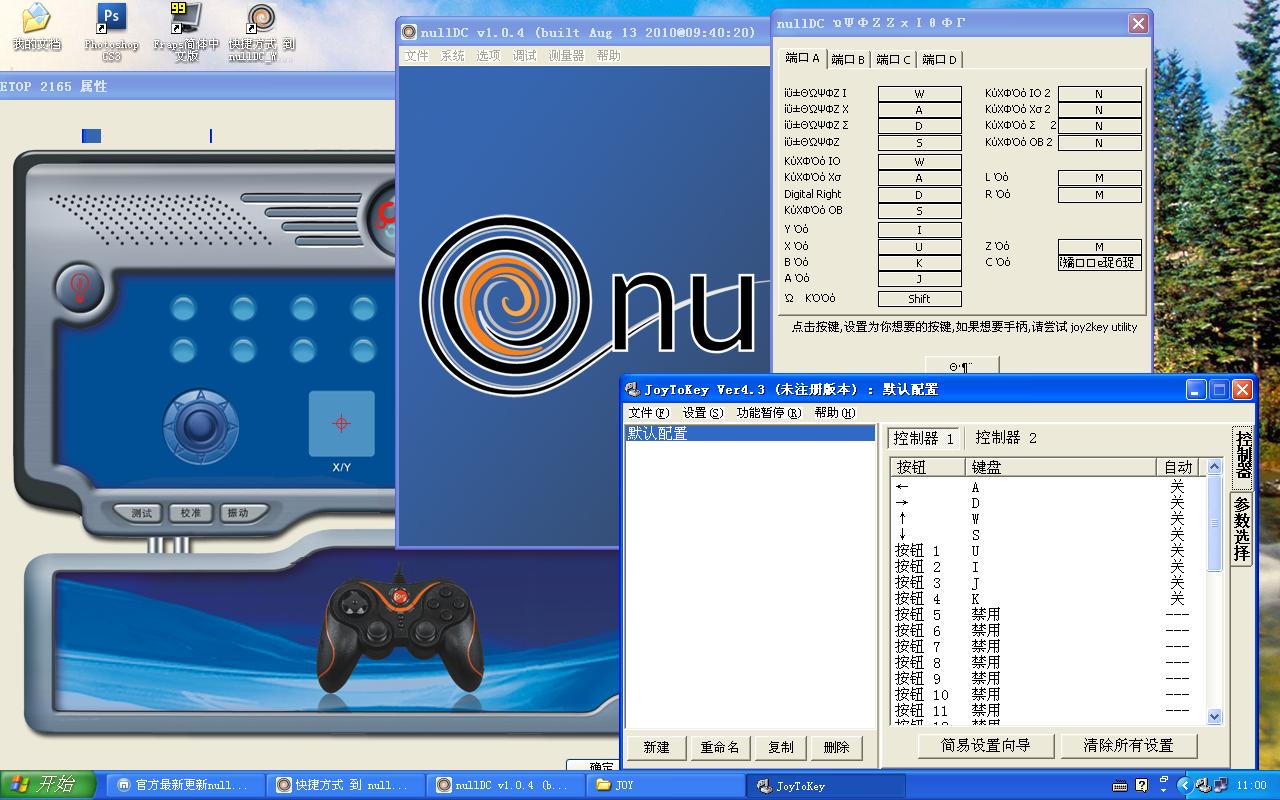Click the U key box in the X row
Screen dimensions: 1280x800
[919, 246]
